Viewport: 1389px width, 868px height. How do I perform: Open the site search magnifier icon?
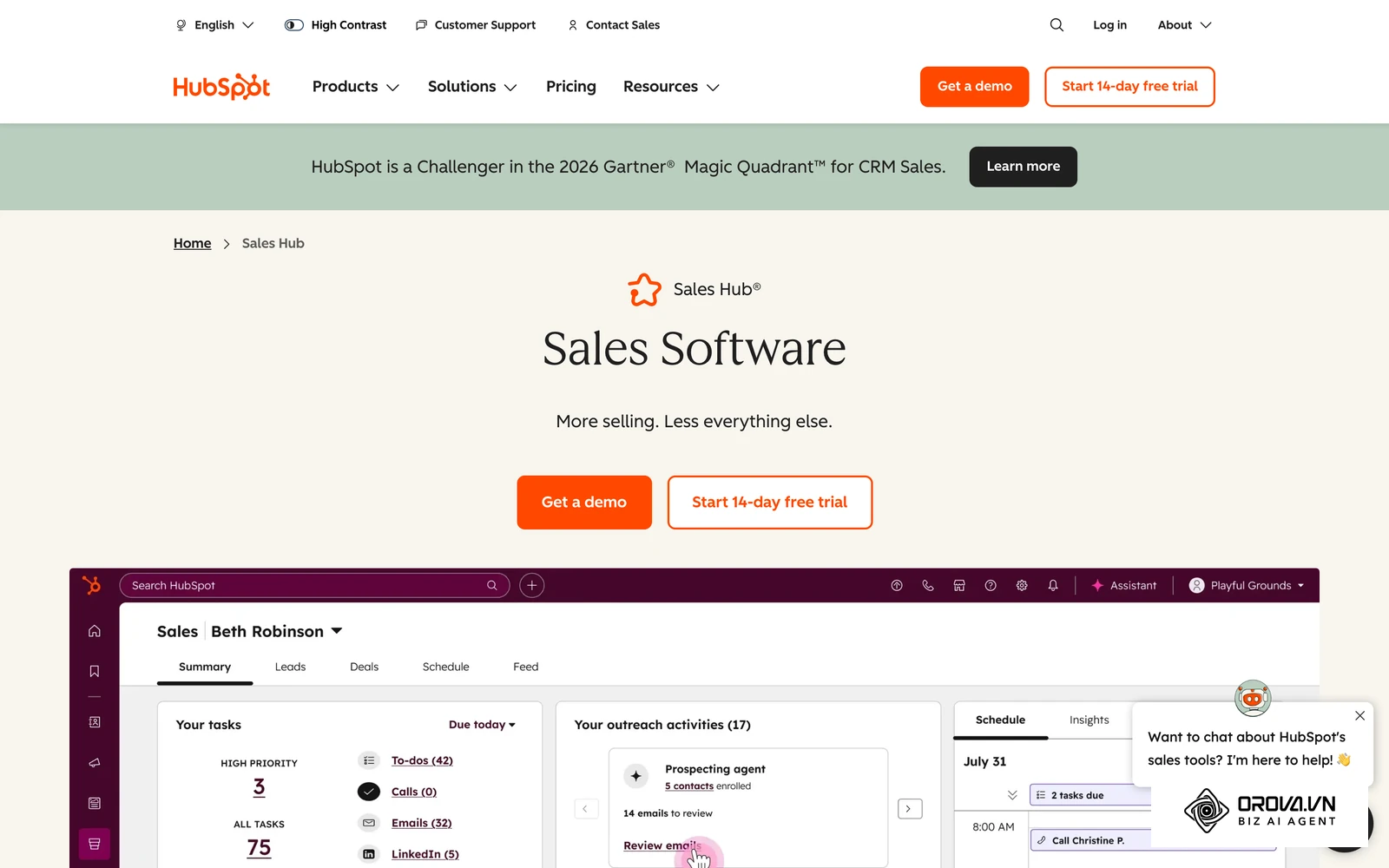1057,25
